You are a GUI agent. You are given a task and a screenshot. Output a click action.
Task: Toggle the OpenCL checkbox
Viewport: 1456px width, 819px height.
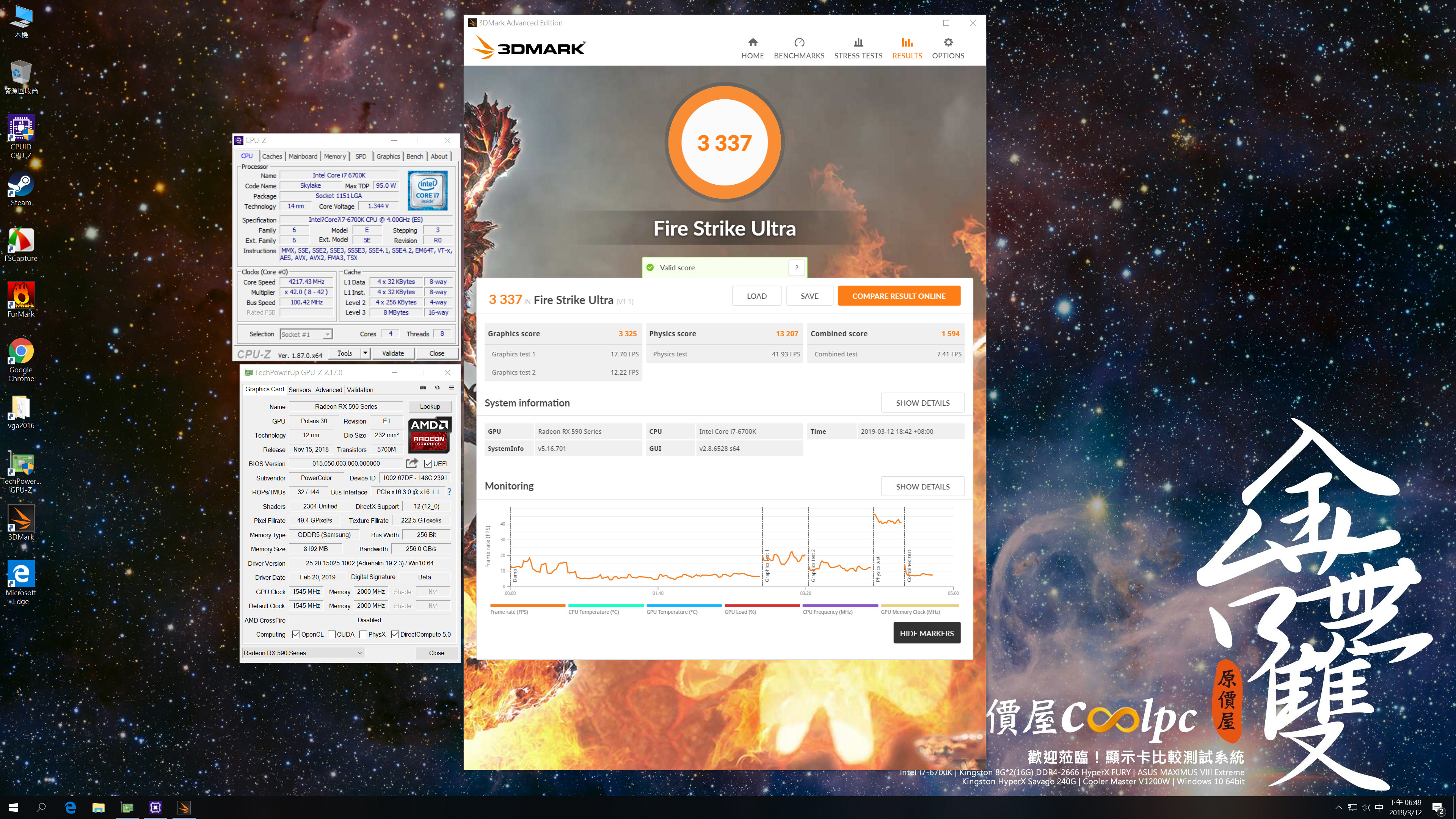click(x=296, y=635)
